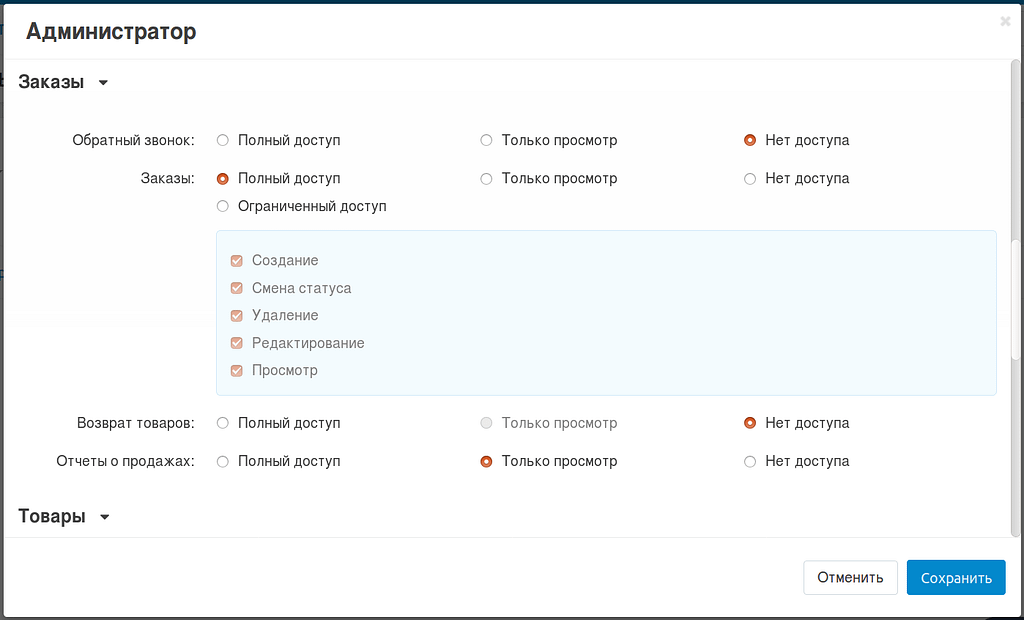Expand the Товары section arrow
The image size is (1024, 620).
pos(104,517)
